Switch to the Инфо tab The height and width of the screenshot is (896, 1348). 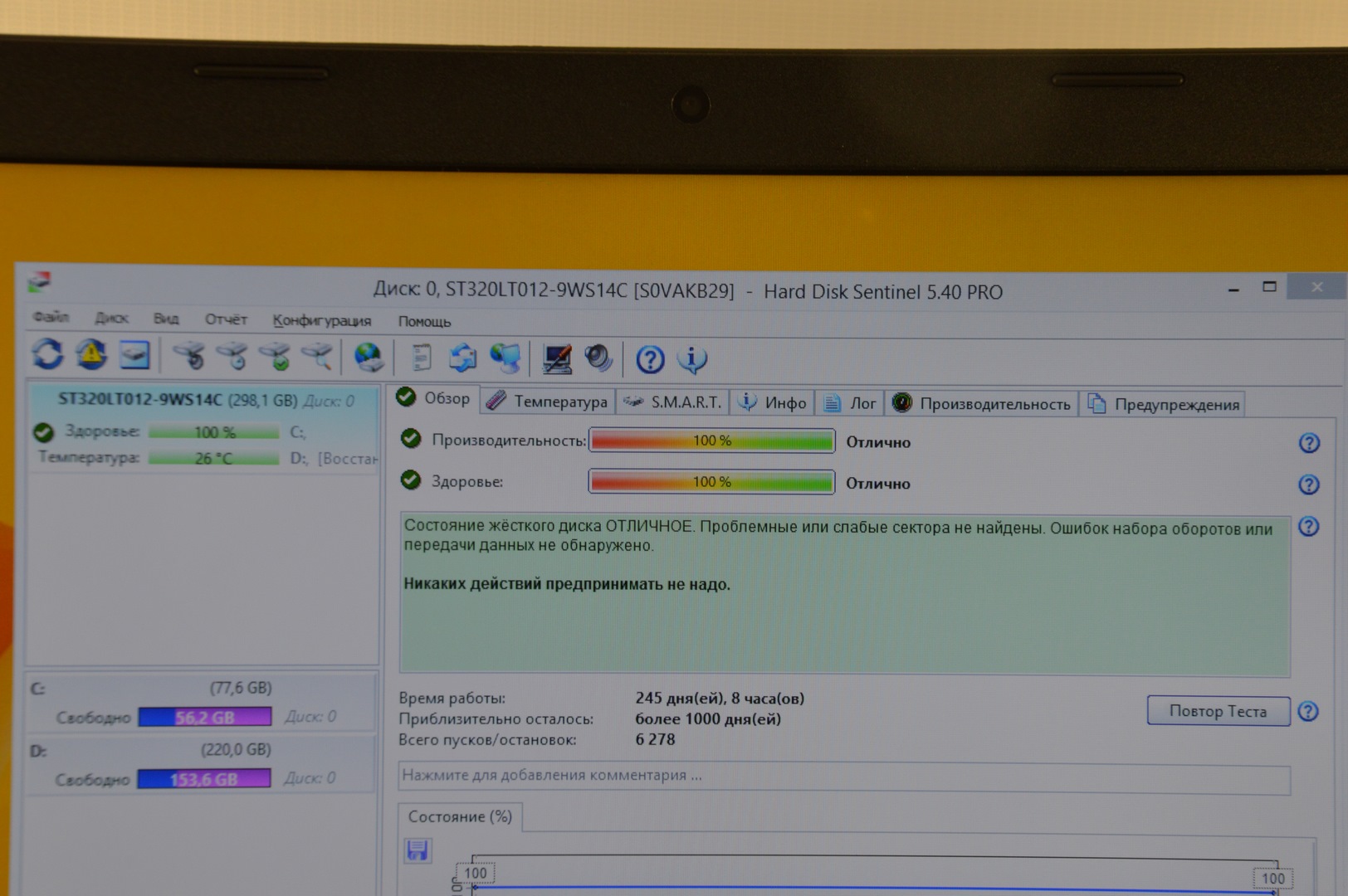773,403
